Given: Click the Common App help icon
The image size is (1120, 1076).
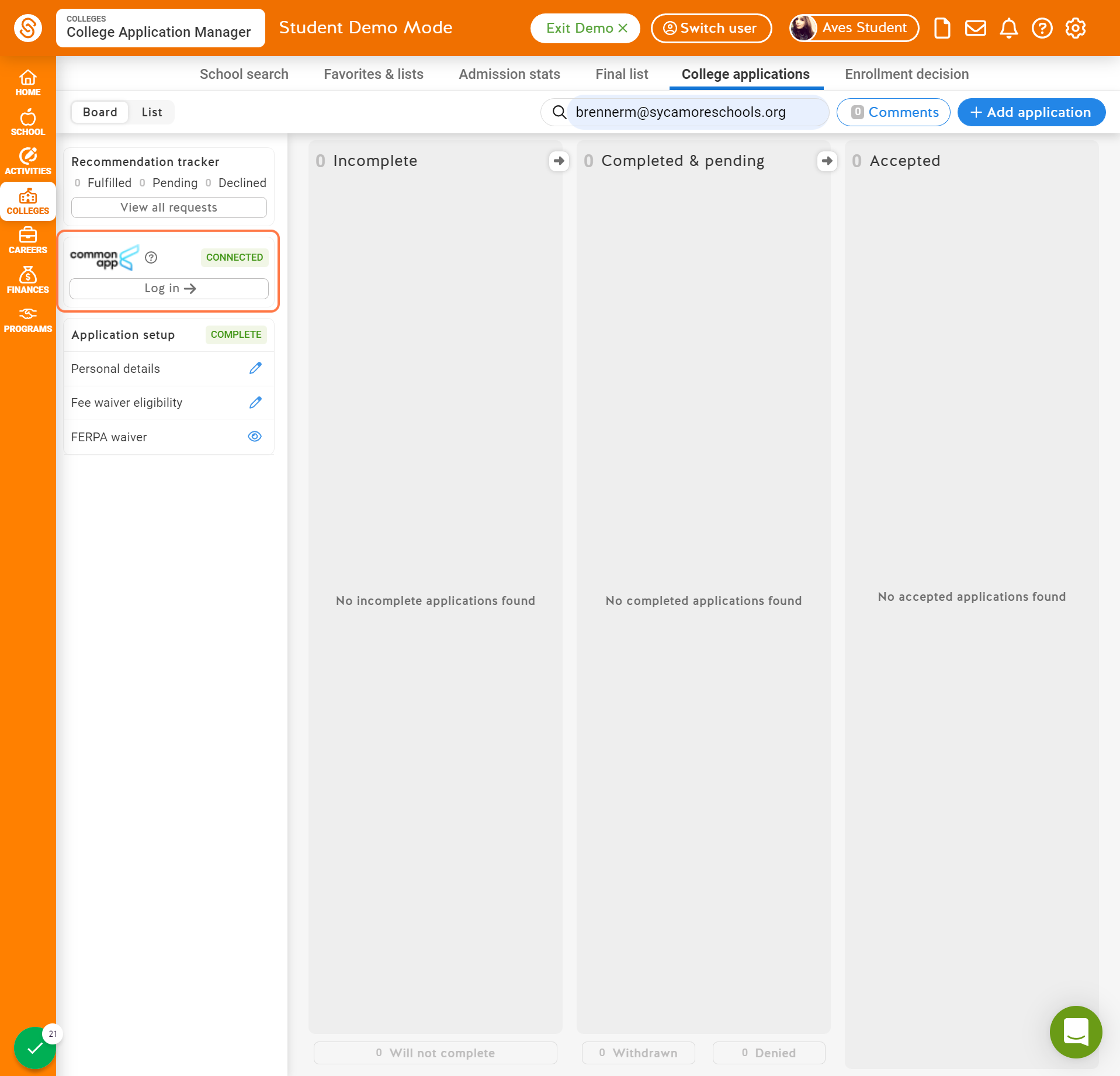Looking at the screenshot, I should (x=151, y=257).
